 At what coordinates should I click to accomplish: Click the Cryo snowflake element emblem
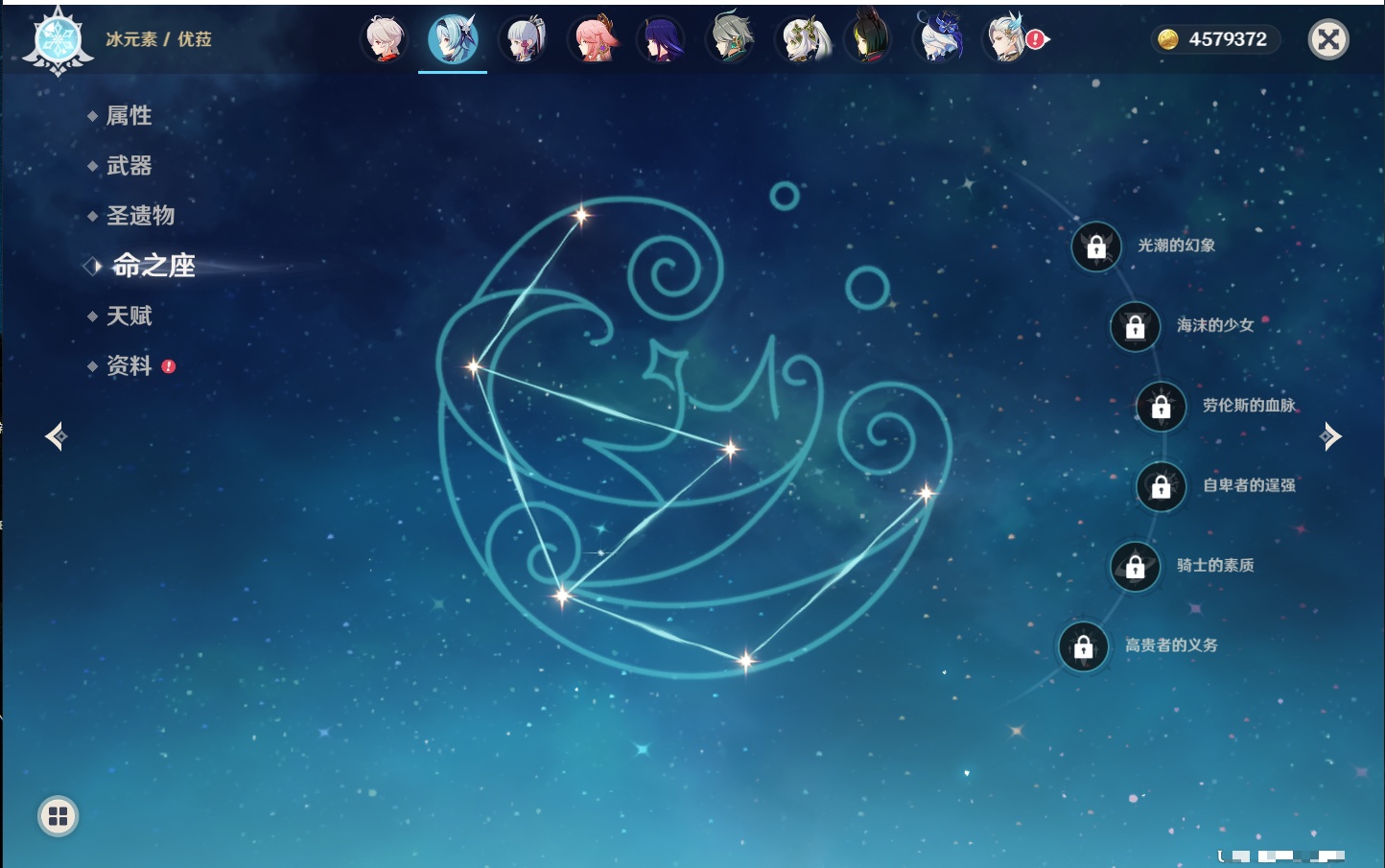(x=59, y=41)
